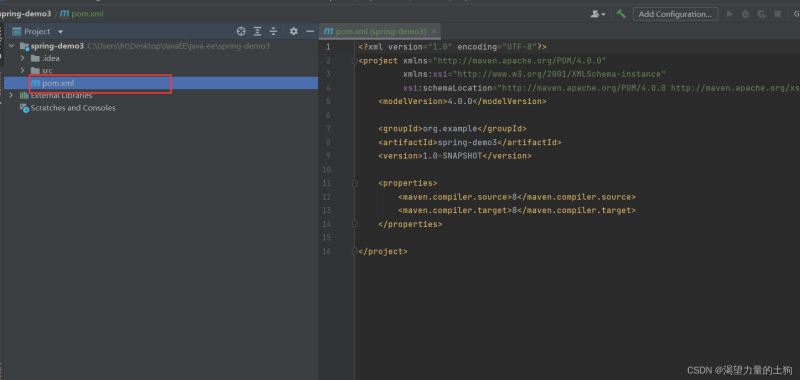Screen dimensions: 800x380
Task: Open Project panel gear settings
Action: click(293, 31)
